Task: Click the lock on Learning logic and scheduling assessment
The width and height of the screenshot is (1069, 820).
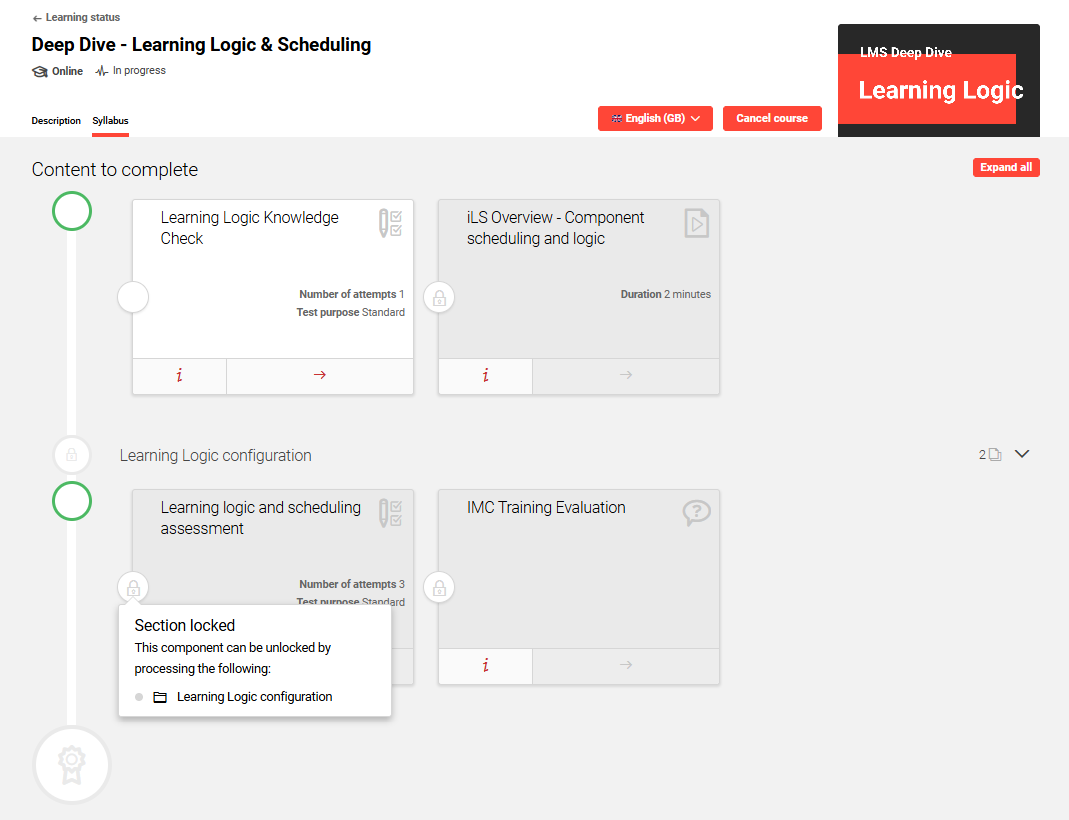Action: (133, 587)
